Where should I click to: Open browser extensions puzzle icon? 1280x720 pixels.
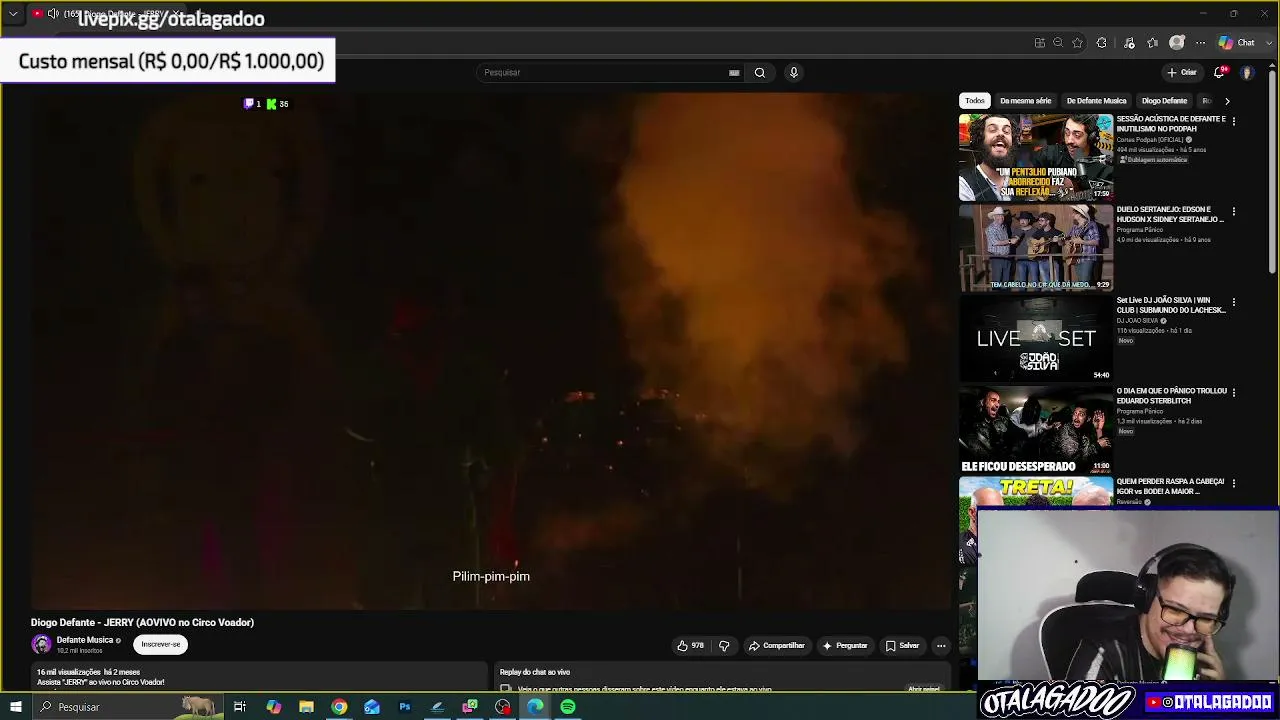1102,43
